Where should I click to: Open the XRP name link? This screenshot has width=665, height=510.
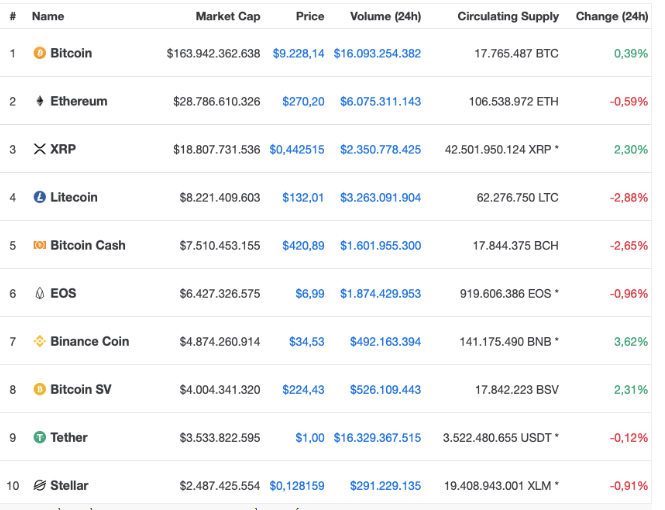tap(63, 149)
